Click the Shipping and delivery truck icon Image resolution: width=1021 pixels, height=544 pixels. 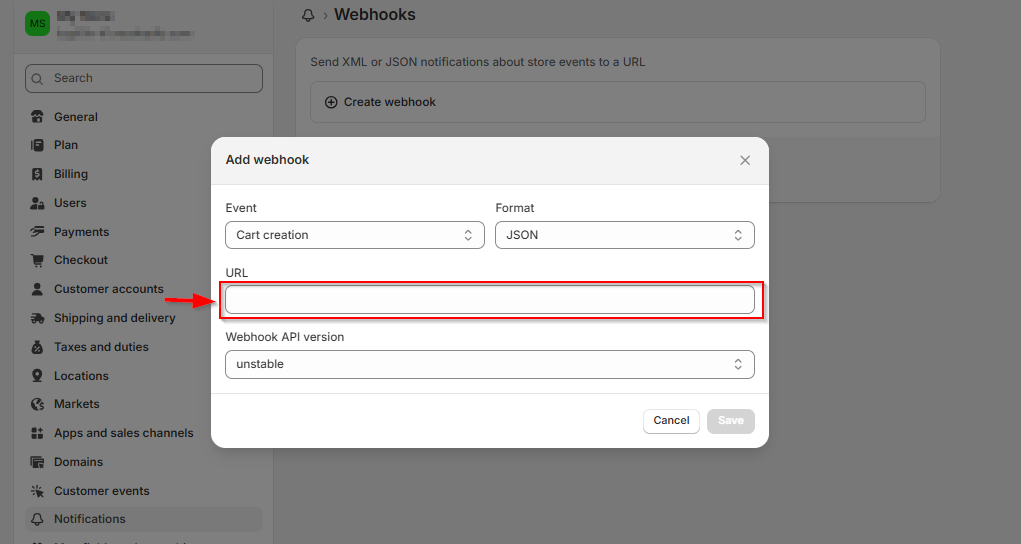click(x=38, y=318)
